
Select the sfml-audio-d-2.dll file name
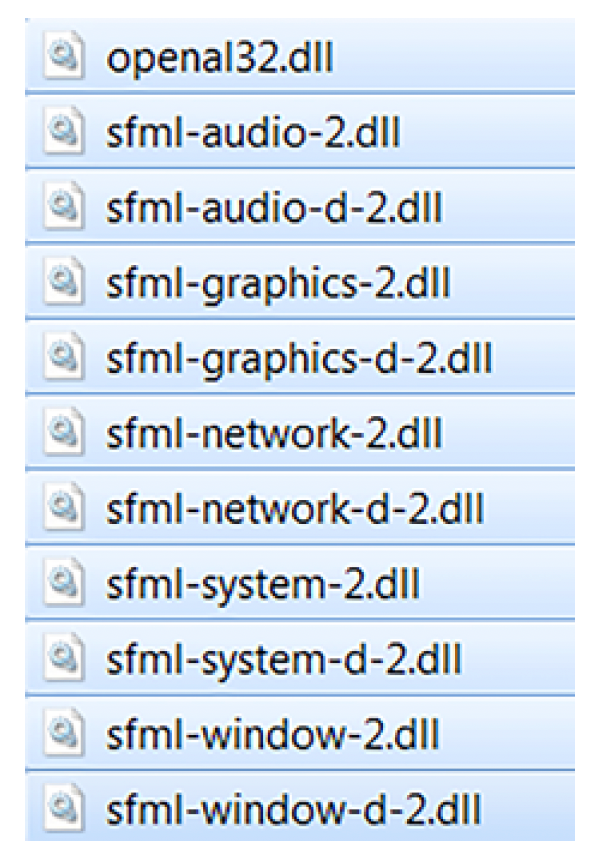coord(274,208)
